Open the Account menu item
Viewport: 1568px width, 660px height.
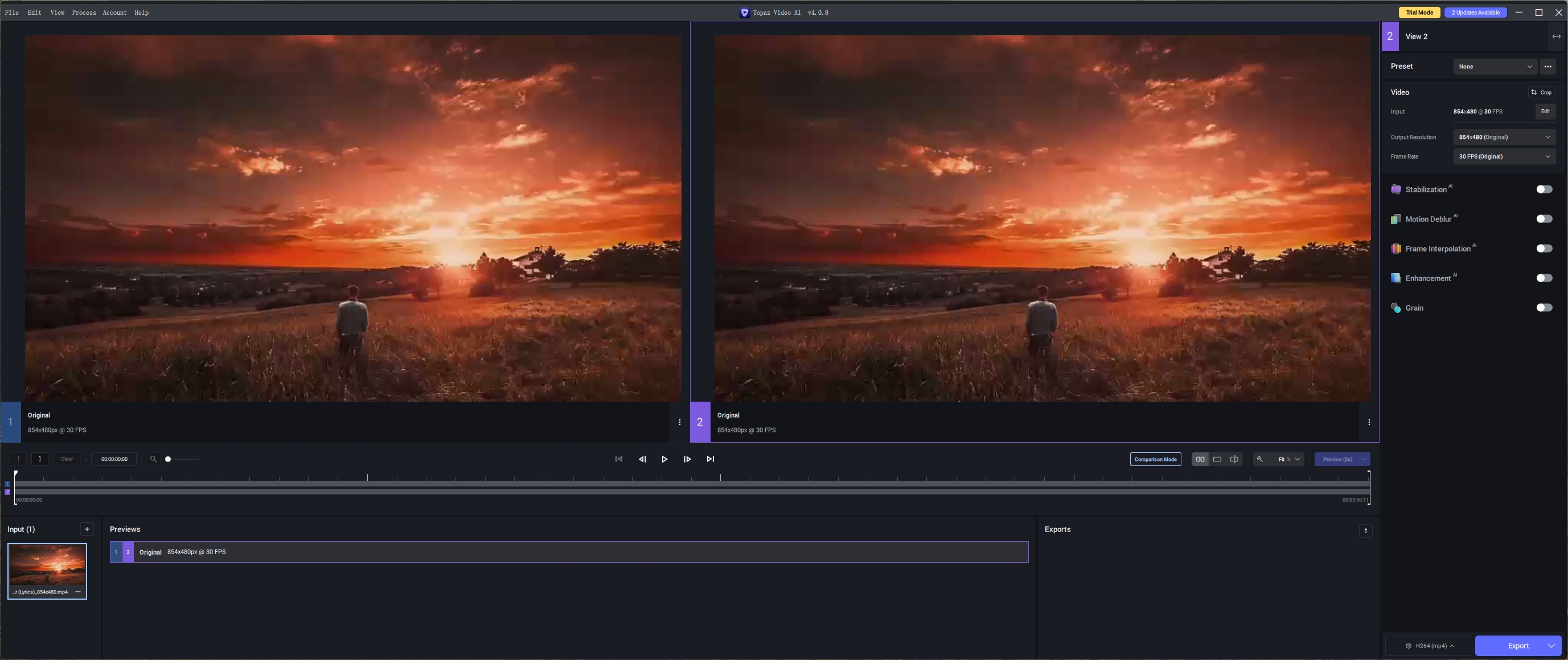114,12
